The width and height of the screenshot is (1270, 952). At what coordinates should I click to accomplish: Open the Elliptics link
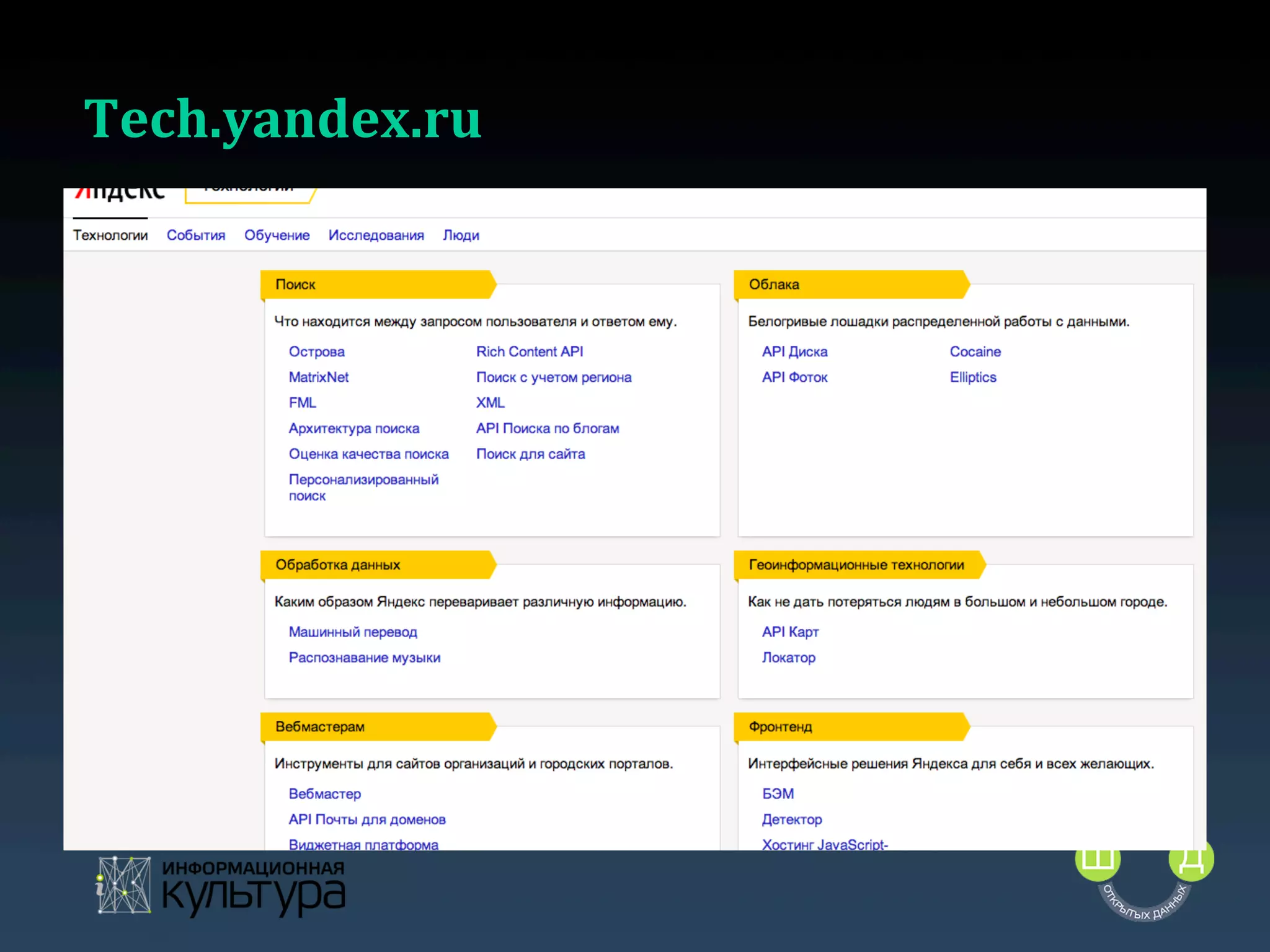(x=973, y=377)
